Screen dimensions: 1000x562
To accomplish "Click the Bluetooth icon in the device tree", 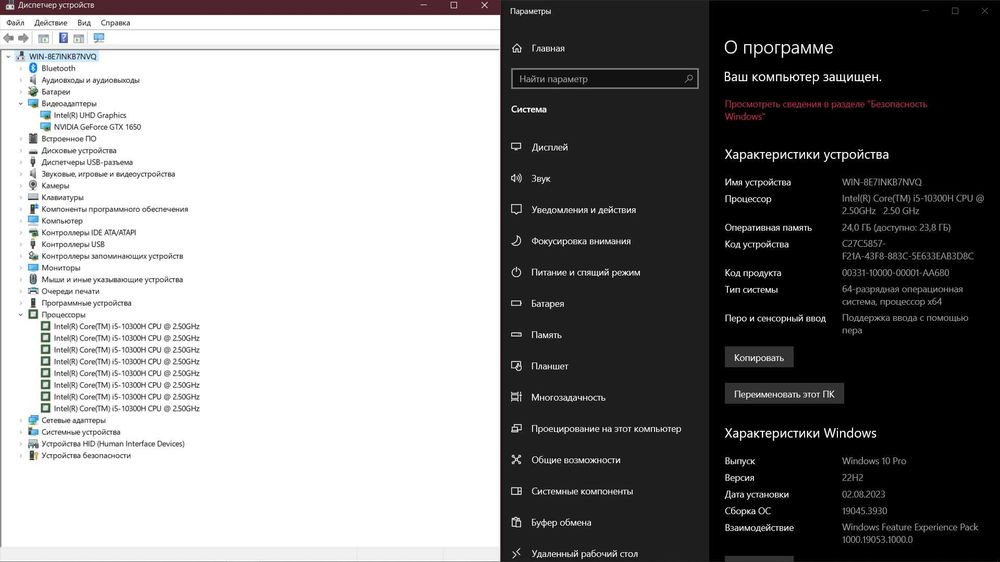I will tap(33, 68).
